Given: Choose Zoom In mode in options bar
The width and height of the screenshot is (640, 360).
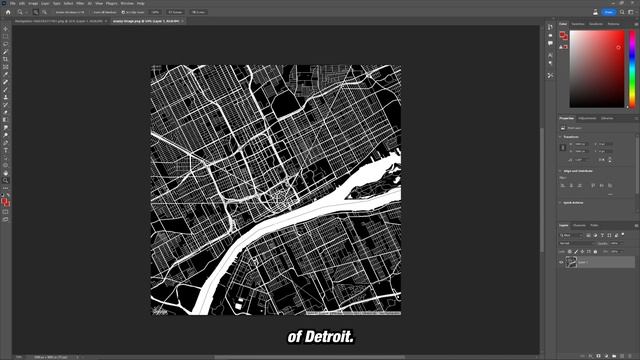Looking at the screenshot, I should click(36, 12).
